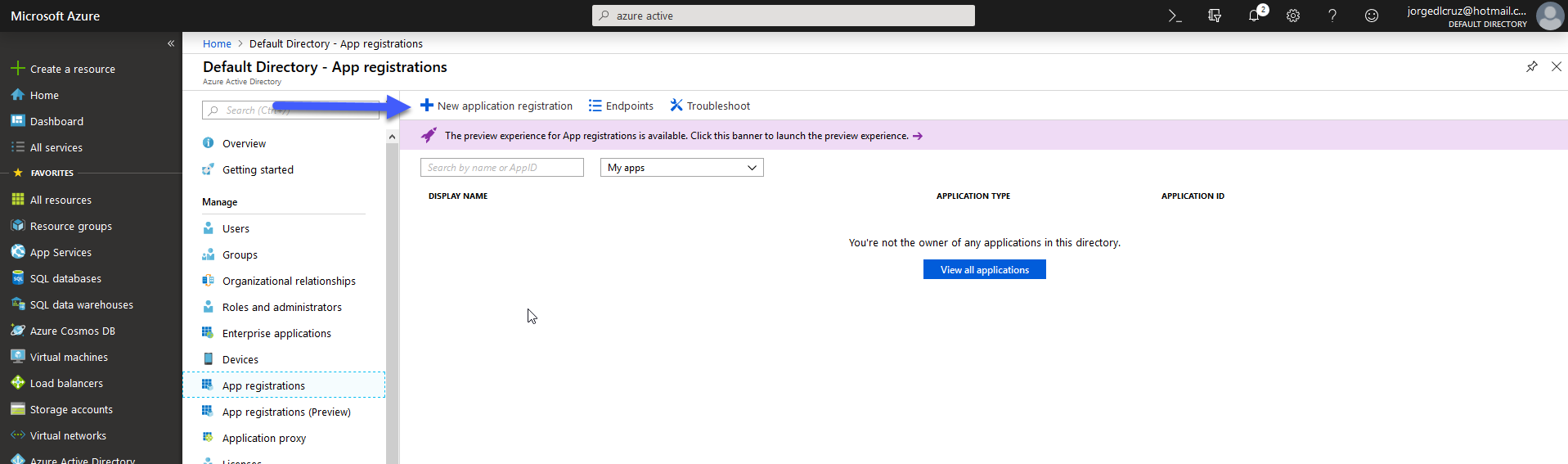Click the rocket icon in the preview banner
Image resolution: width=1568 pixels, height=464 pixels.
click(x=429, y=136)
